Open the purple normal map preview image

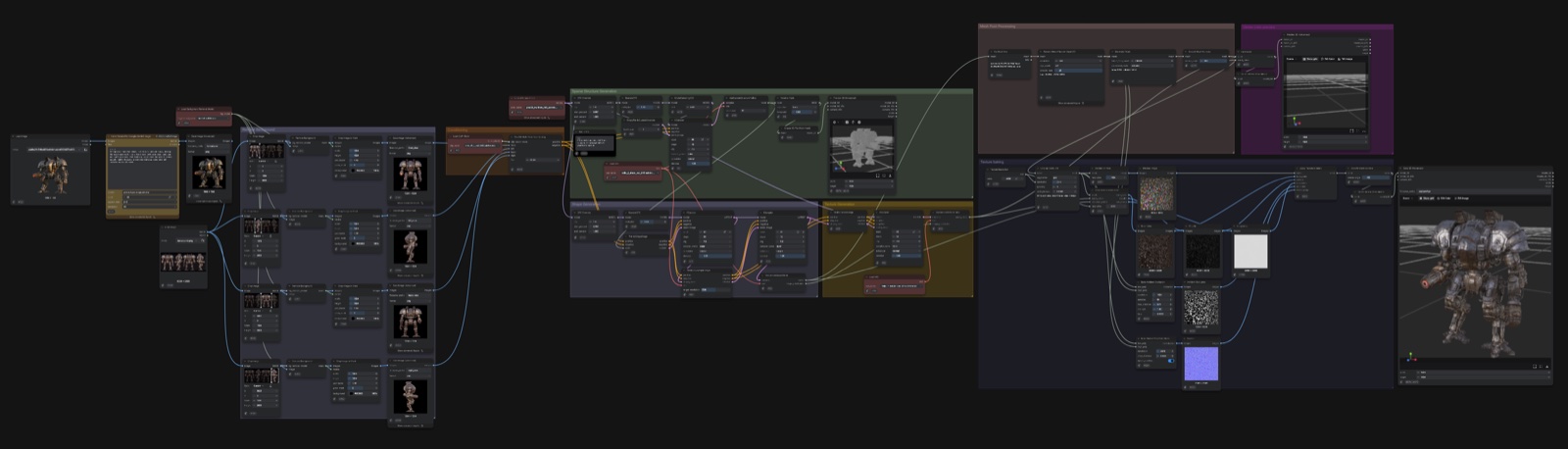[1200, 364]
